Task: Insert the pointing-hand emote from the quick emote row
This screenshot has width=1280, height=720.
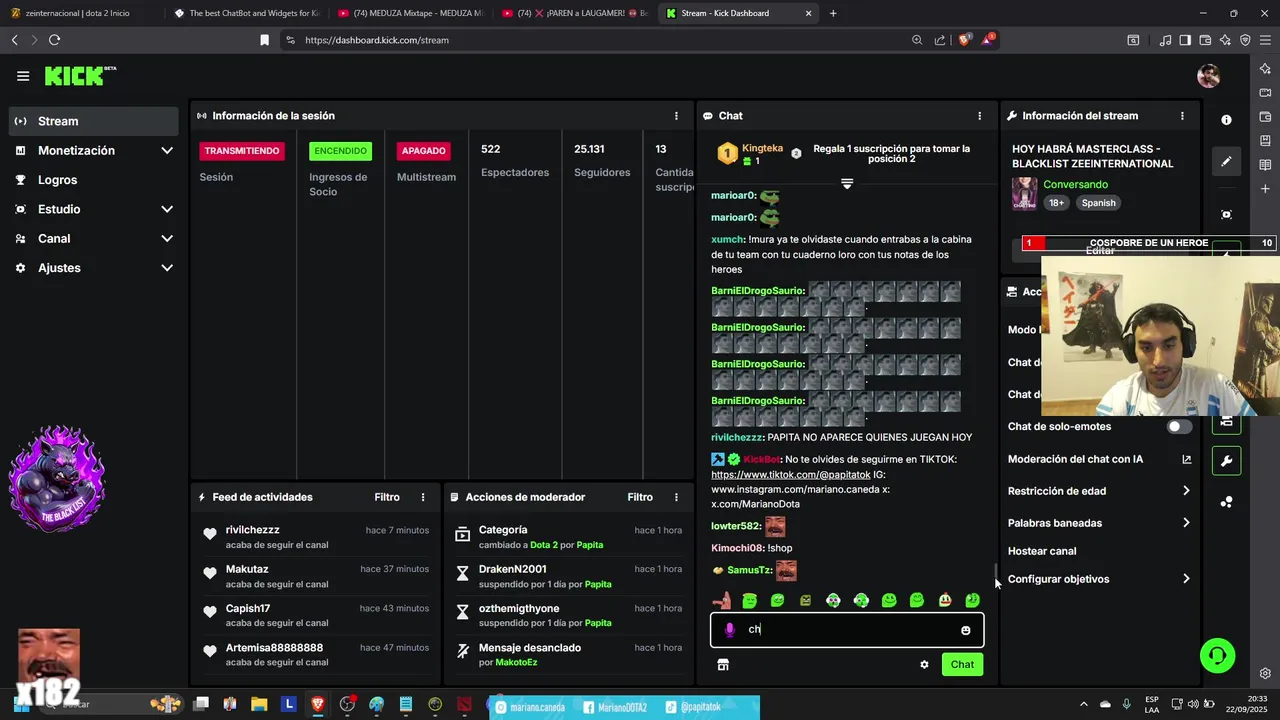Action: pyautogui.click(x=721, y=600)
